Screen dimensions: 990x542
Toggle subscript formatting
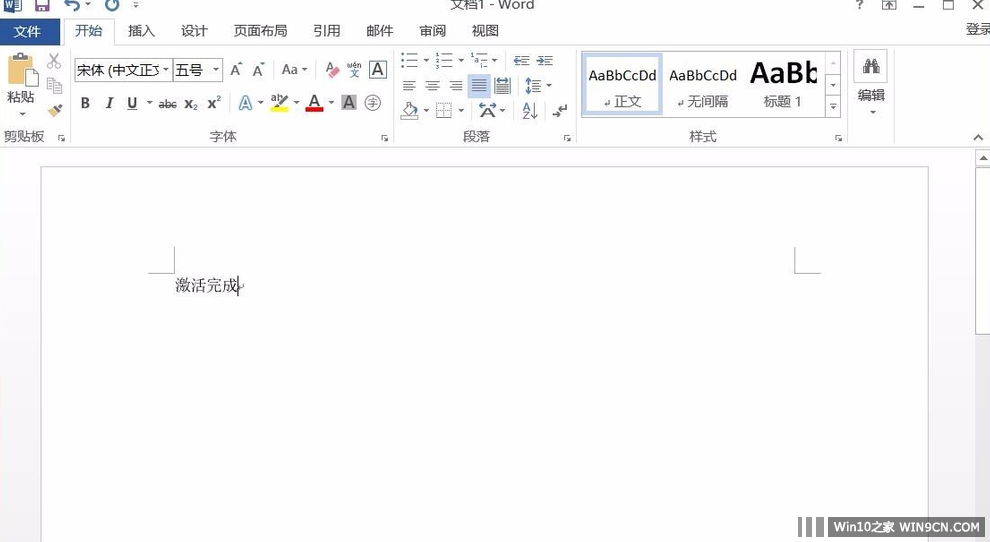191,104
